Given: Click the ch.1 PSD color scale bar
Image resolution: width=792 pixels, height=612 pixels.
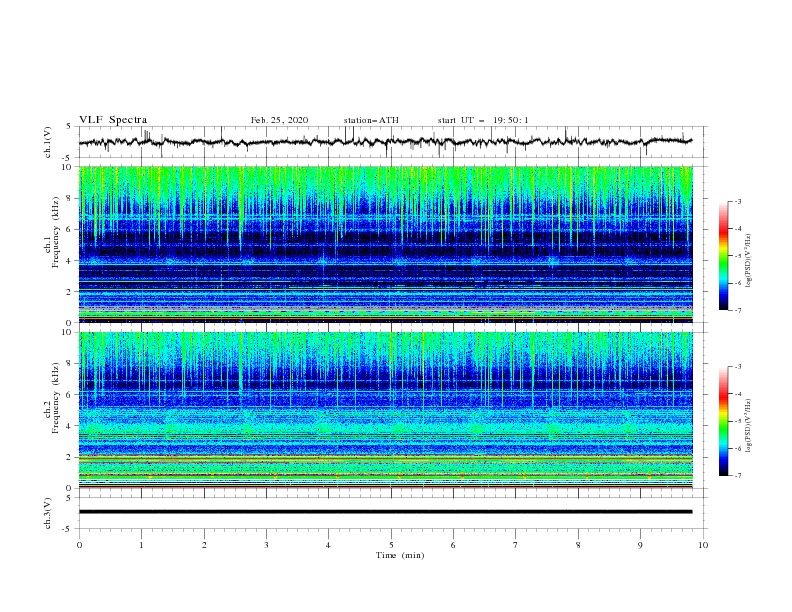Looking at the screenshot, I should click(x=723, y=256).
